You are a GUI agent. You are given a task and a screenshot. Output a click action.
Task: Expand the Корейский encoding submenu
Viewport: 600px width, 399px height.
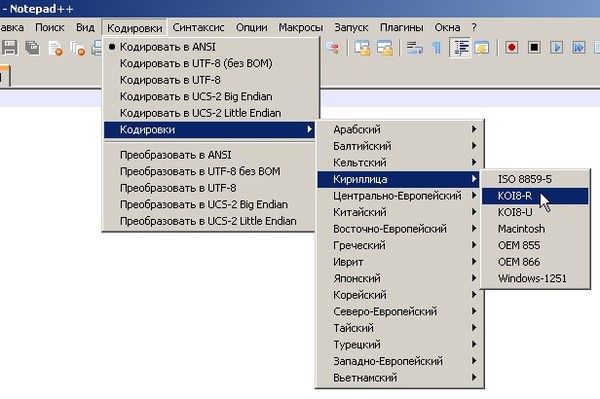(399, 295)
